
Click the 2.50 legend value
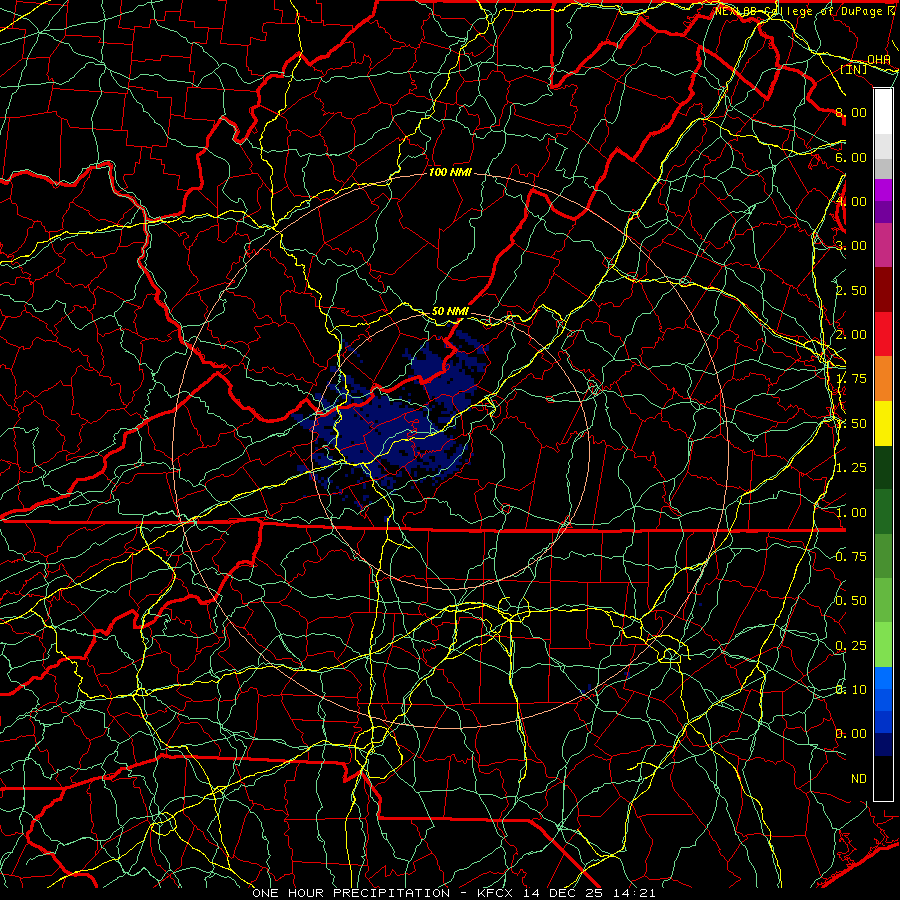851,290
